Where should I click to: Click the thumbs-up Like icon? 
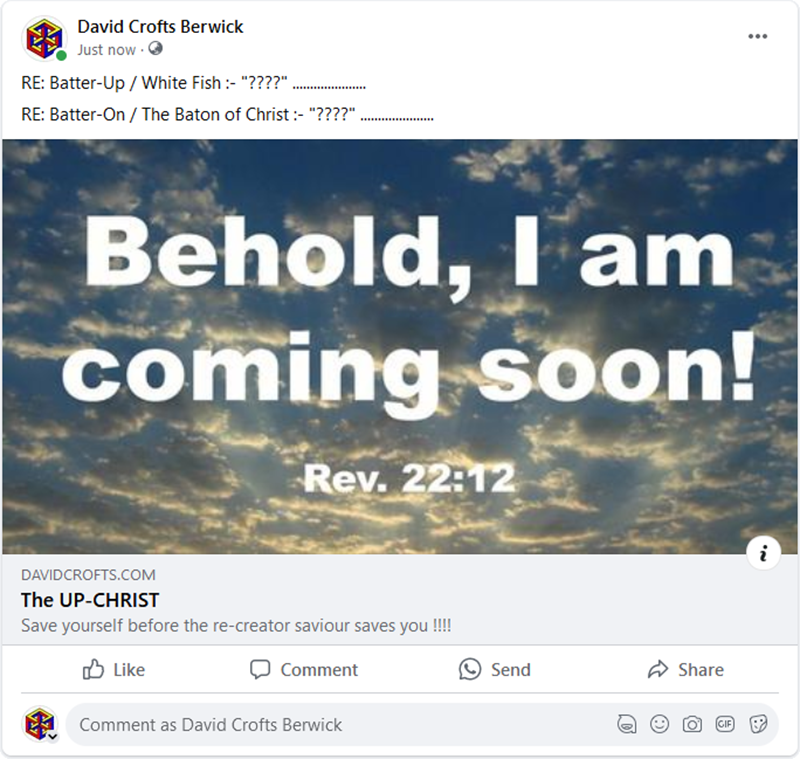(x=93, y=669)
